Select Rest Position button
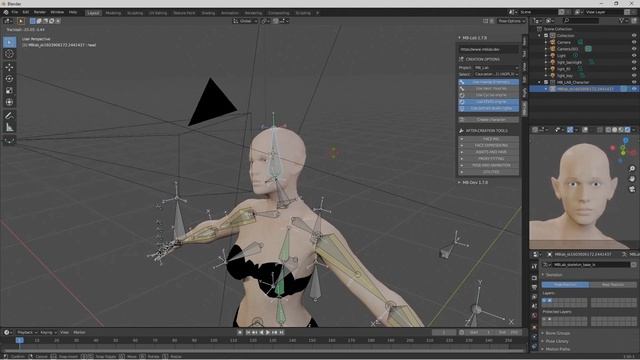This screenshot has width=640, height=360. 613,285
